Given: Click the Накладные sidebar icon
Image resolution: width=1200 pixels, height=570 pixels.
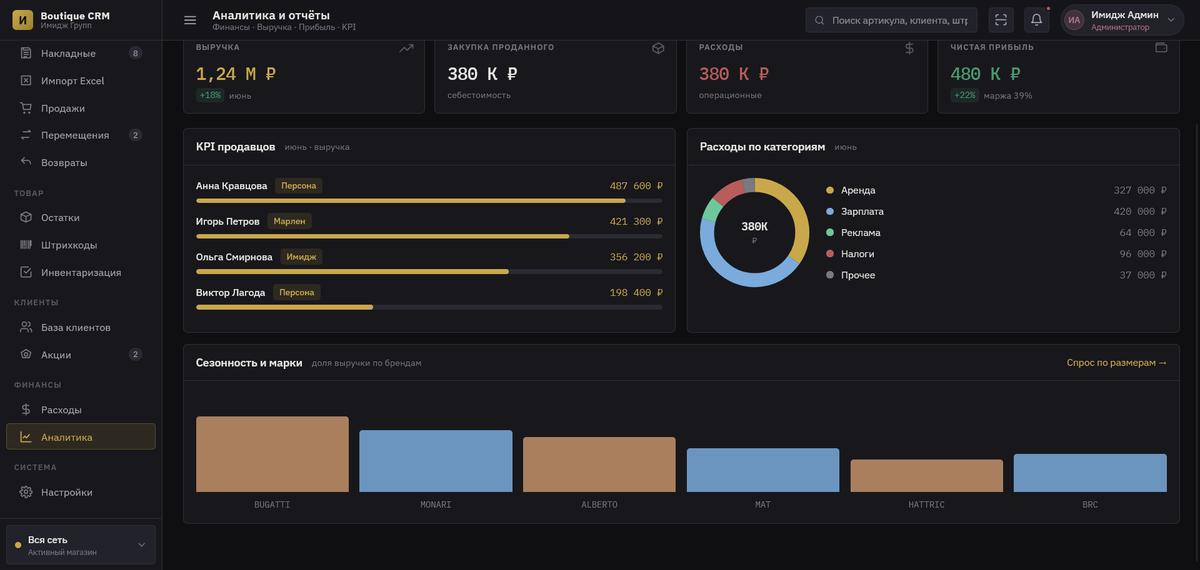Looking at the screenshot, I should [x=26, y=53].
